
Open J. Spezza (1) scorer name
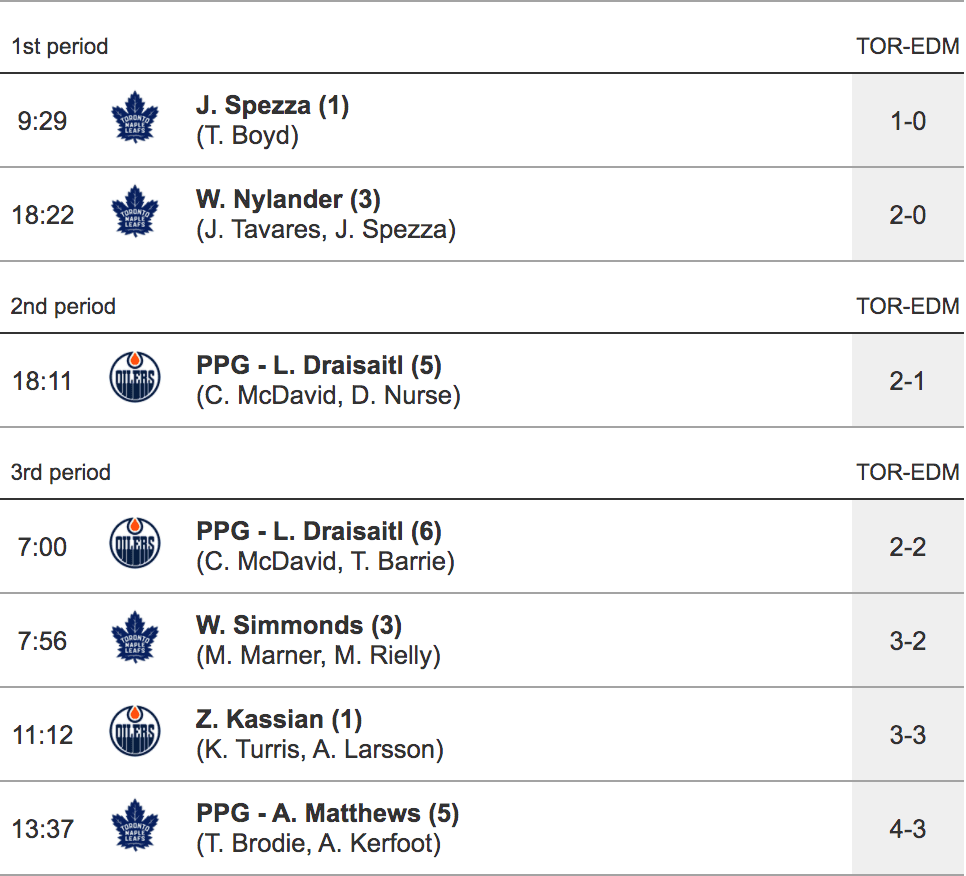[x=272, y=106]
